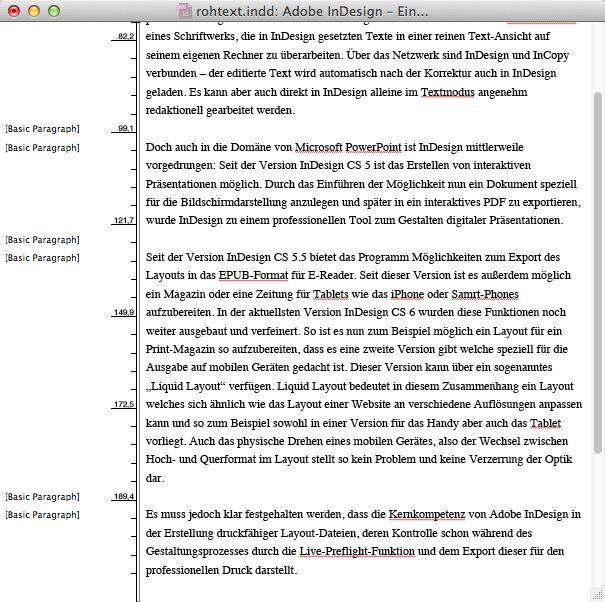Click the underlined word 'iPhone'
The height and width of the screenshot is (602, 605).
coord(407,294)
